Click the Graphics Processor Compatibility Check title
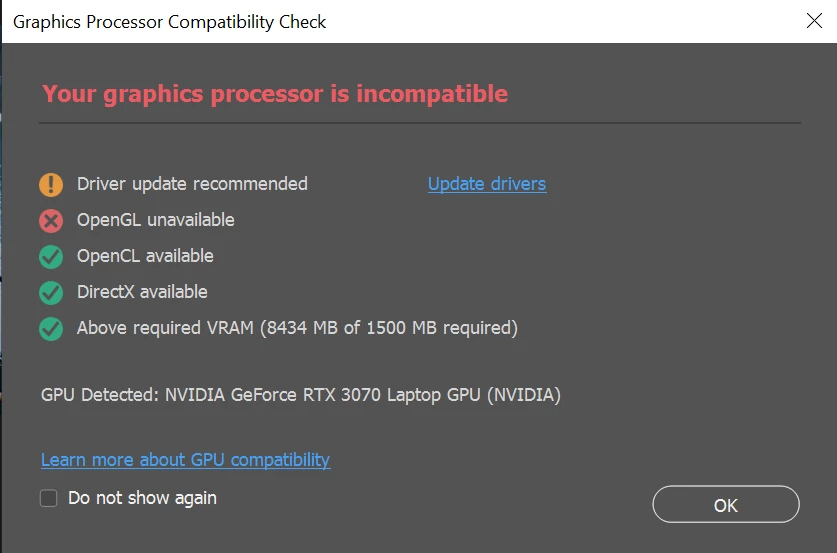 169,22
